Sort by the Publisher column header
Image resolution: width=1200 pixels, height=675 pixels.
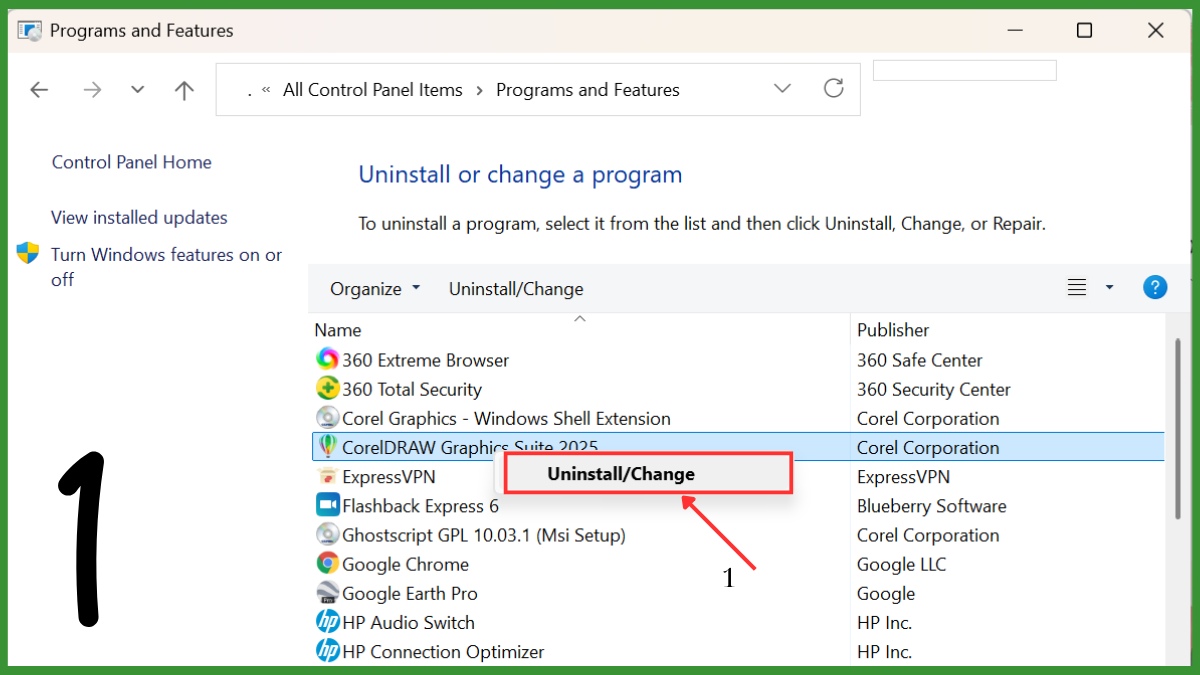[x=893, y=330]
